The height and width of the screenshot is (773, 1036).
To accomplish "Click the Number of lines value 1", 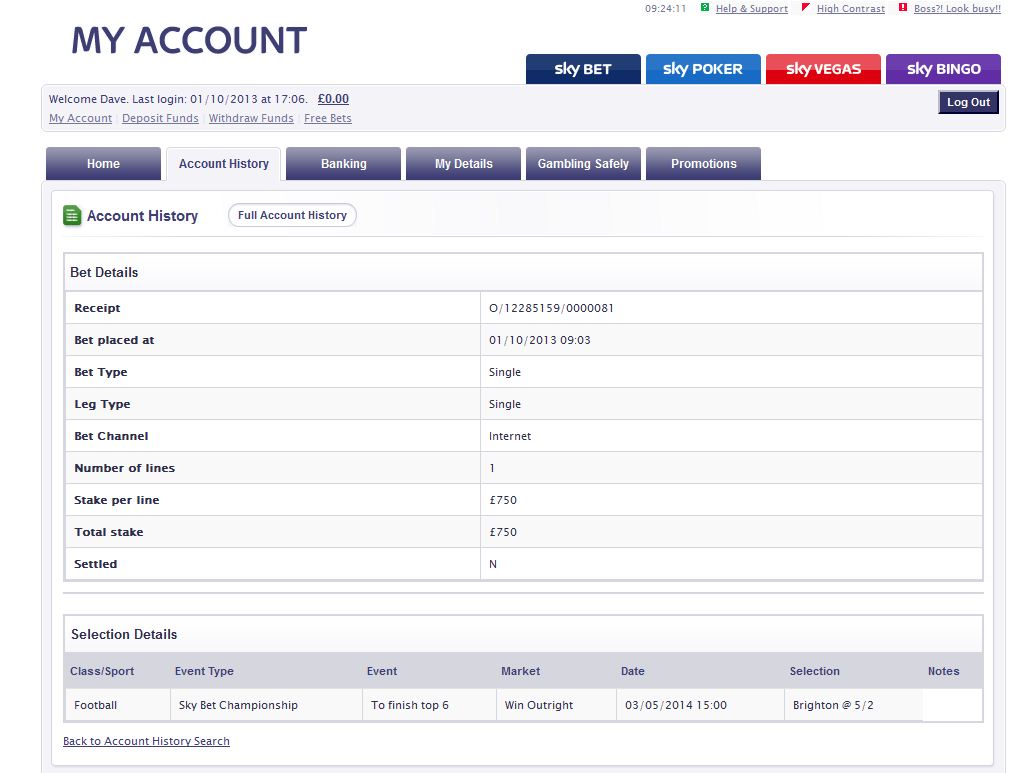I will point(492,468).
